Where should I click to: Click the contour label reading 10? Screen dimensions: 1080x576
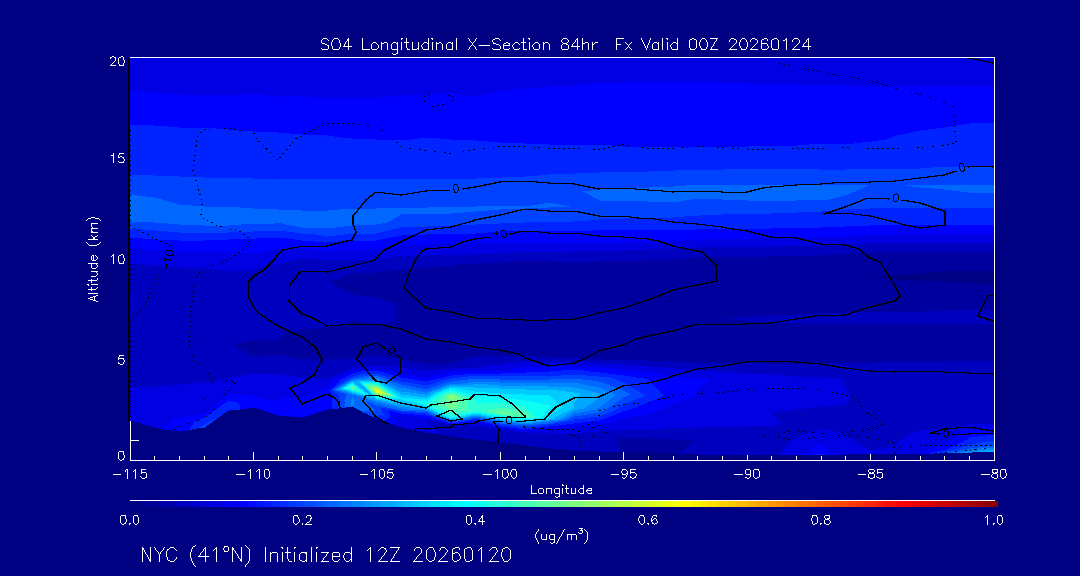click(x=502, y=234)
